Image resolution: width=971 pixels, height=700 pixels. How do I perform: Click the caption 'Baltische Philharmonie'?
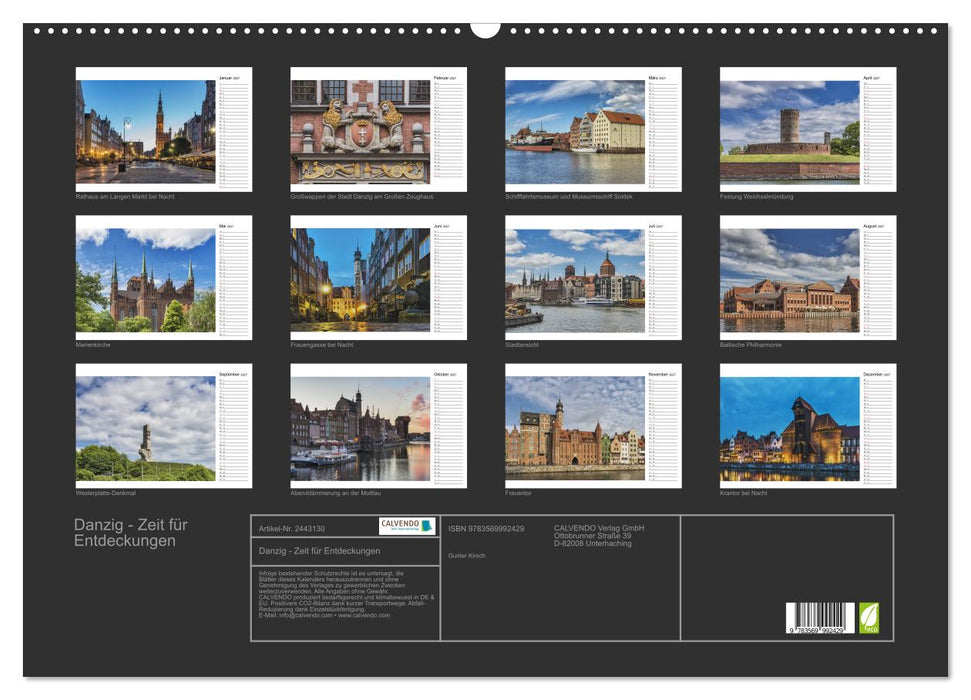coord(751,344)
